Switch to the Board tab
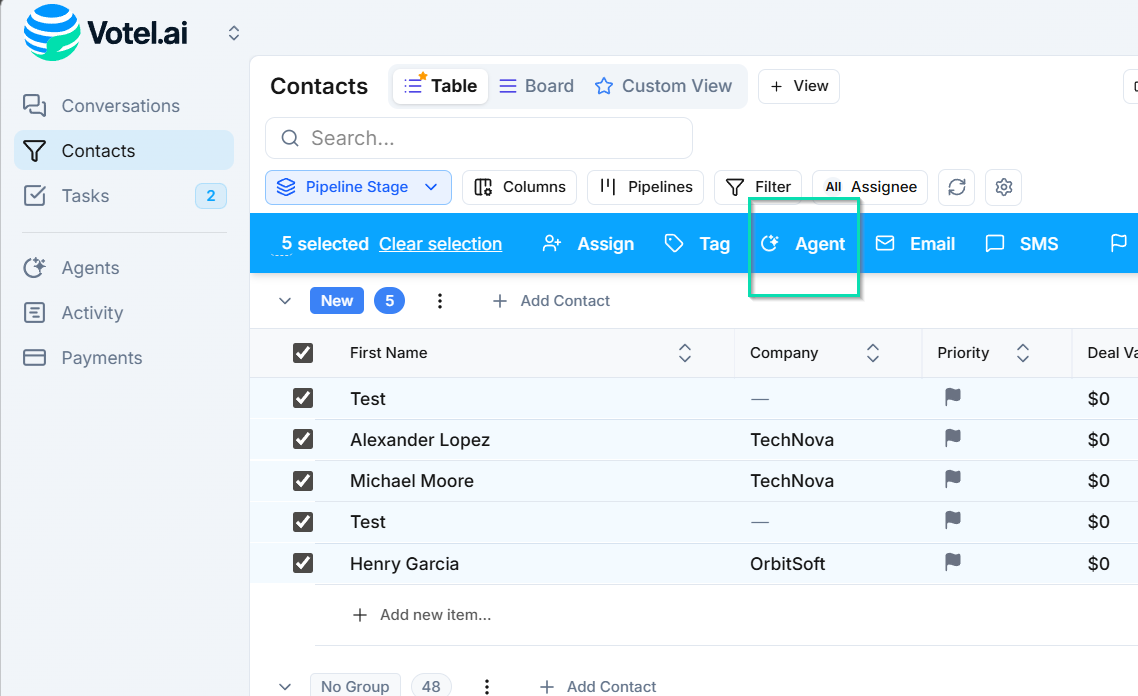The width and height of the screenshot is (1138, 696). (536, 86)
